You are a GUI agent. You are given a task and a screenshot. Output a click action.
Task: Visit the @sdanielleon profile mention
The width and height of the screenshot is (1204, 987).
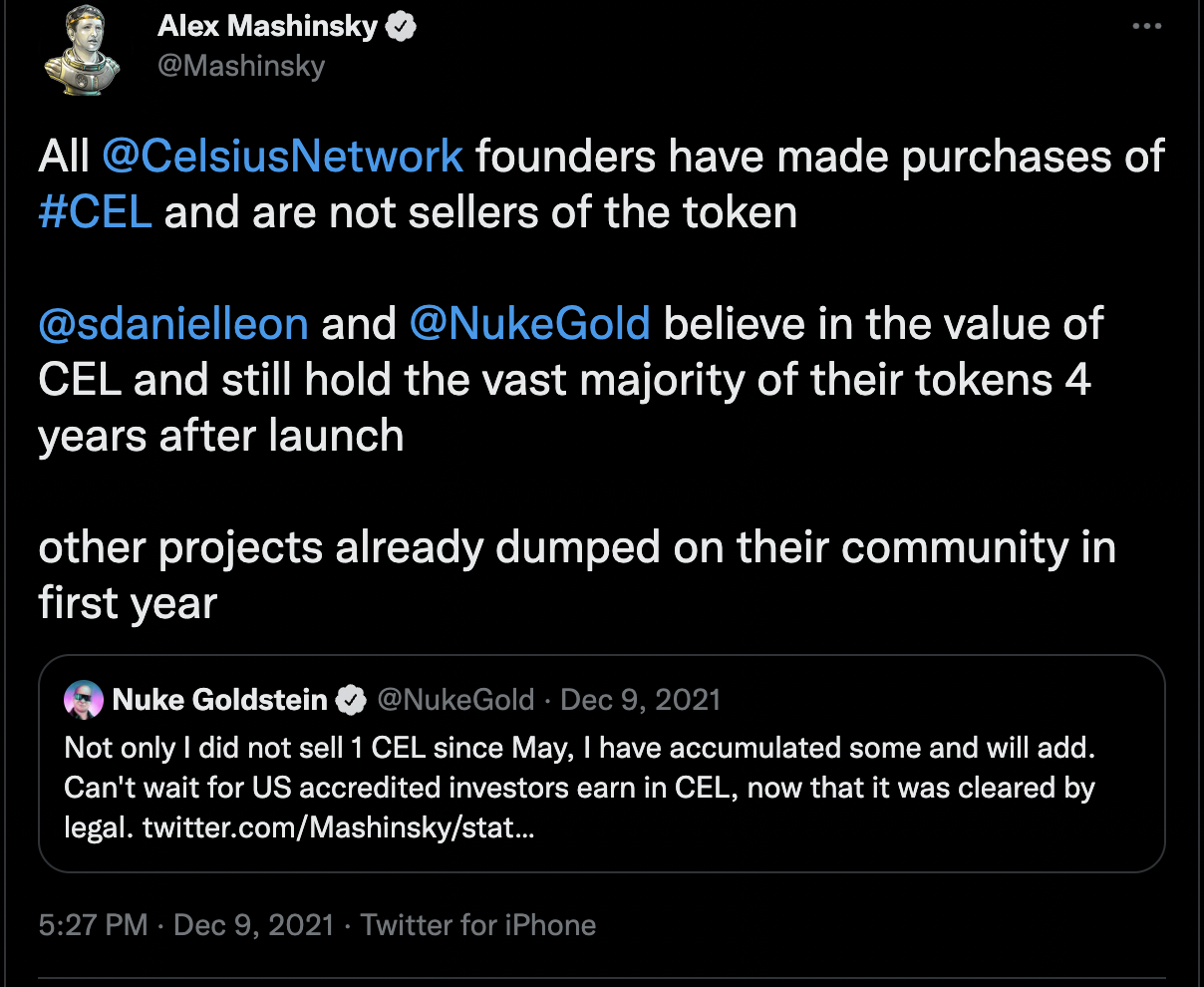point(173,324)
